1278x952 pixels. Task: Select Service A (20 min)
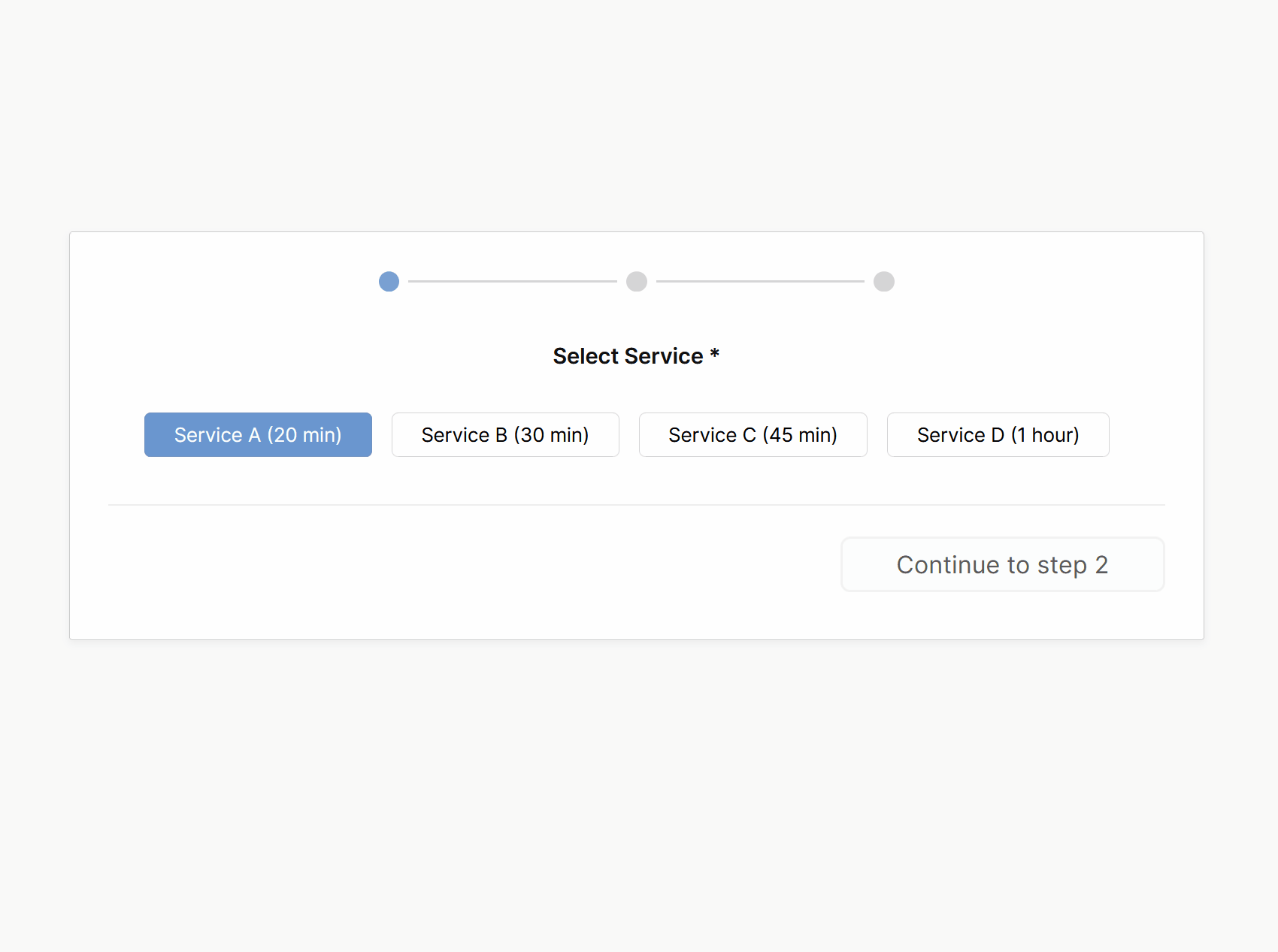point(258,434)
